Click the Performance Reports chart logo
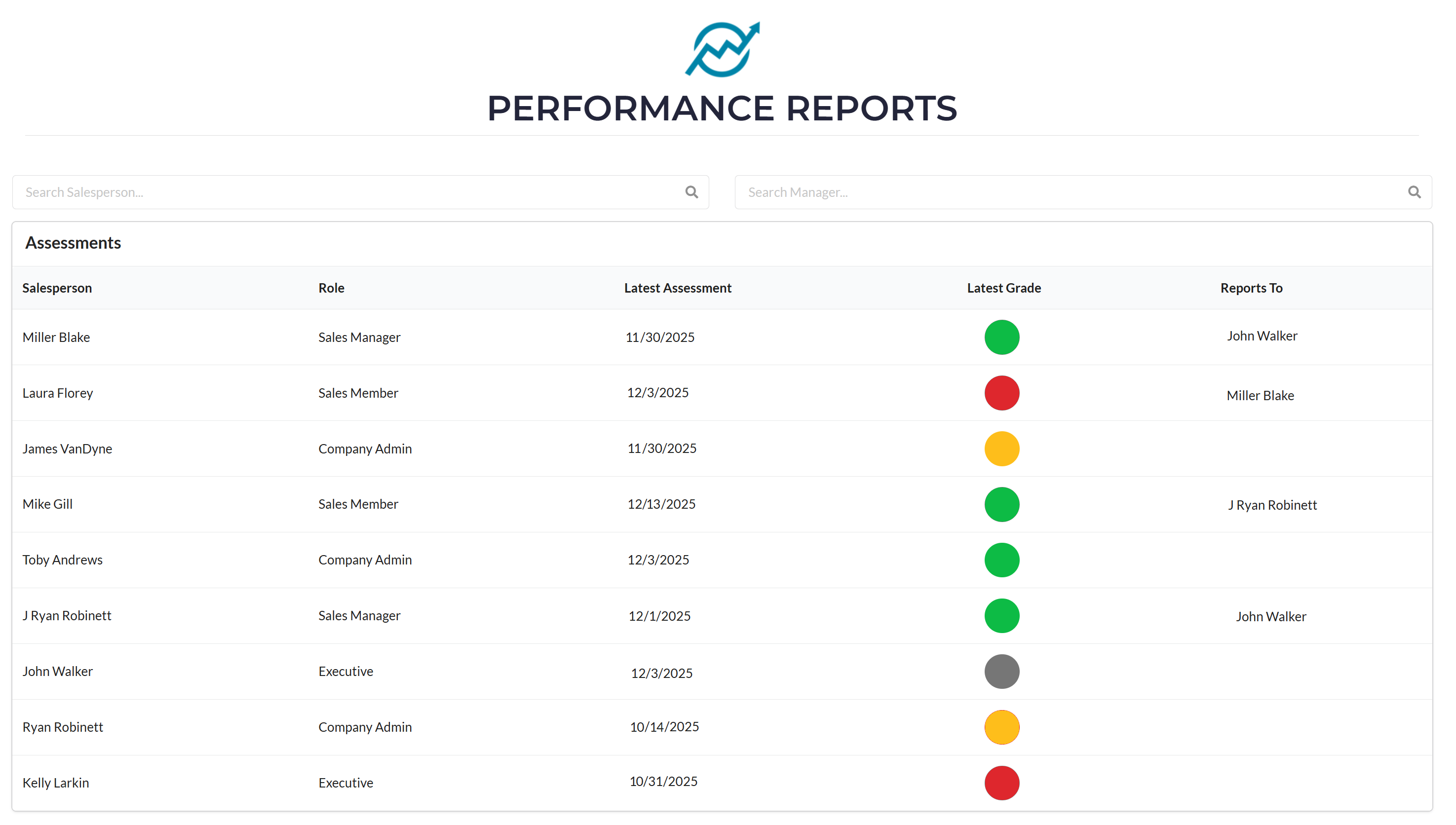 point(722,50)
